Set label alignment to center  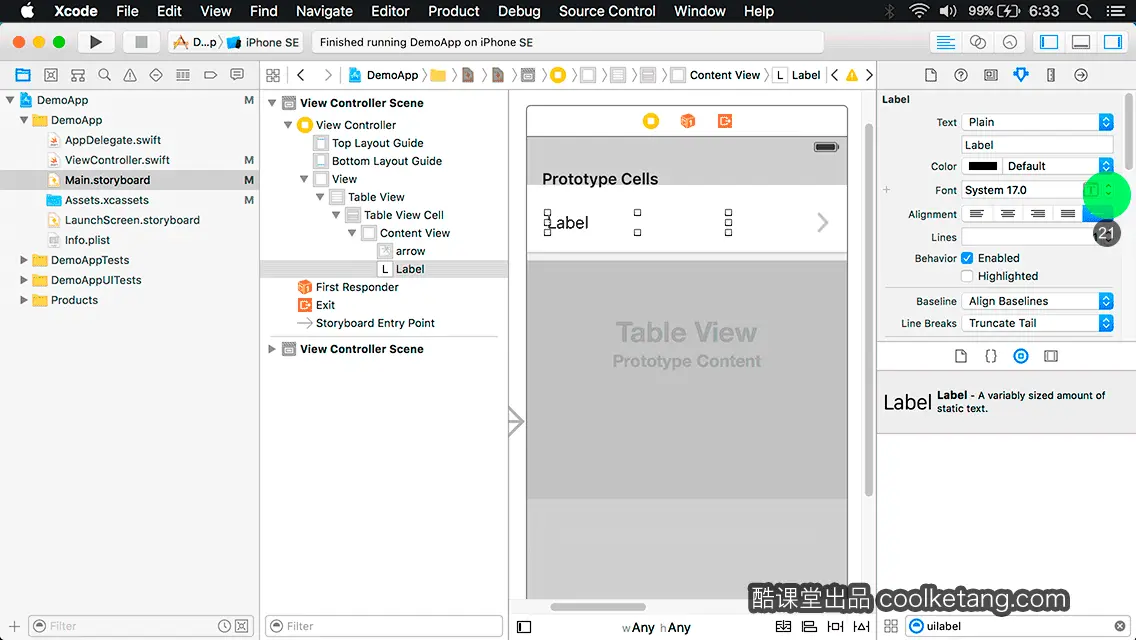(1007, 214)
